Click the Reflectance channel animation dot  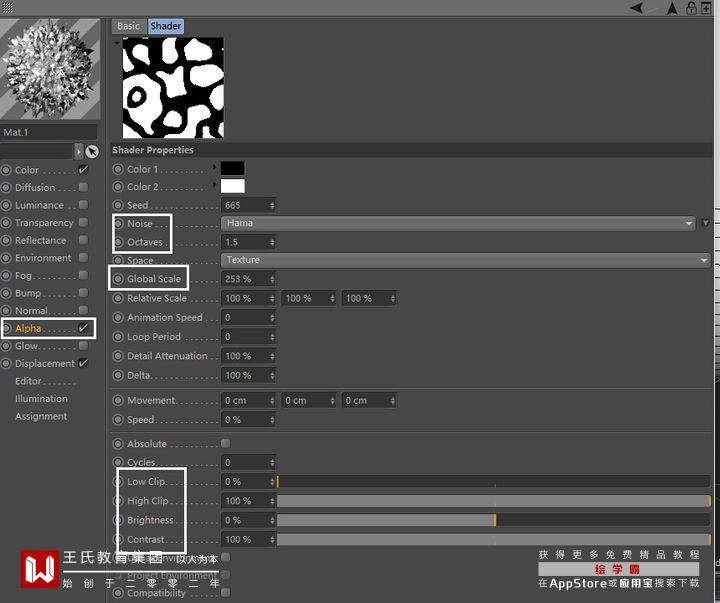(x=6, y=240)
